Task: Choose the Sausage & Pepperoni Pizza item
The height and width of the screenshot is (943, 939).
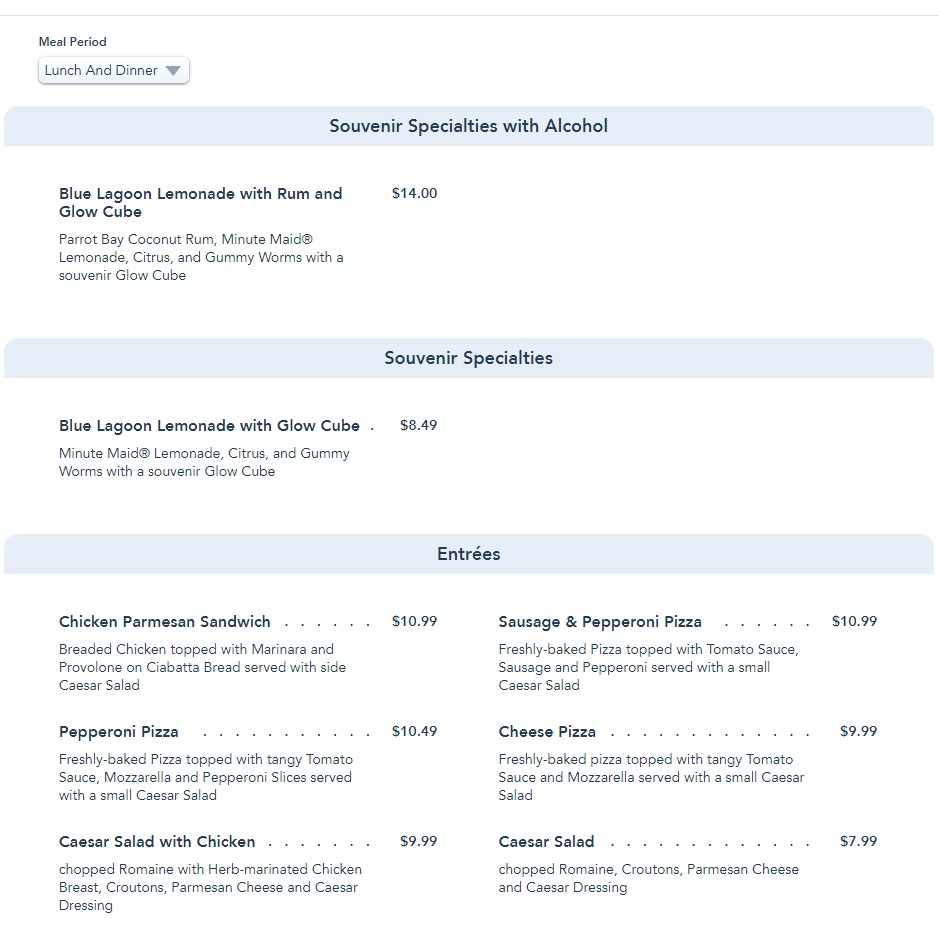Action: pyautogui.click(x=600, y=622)
